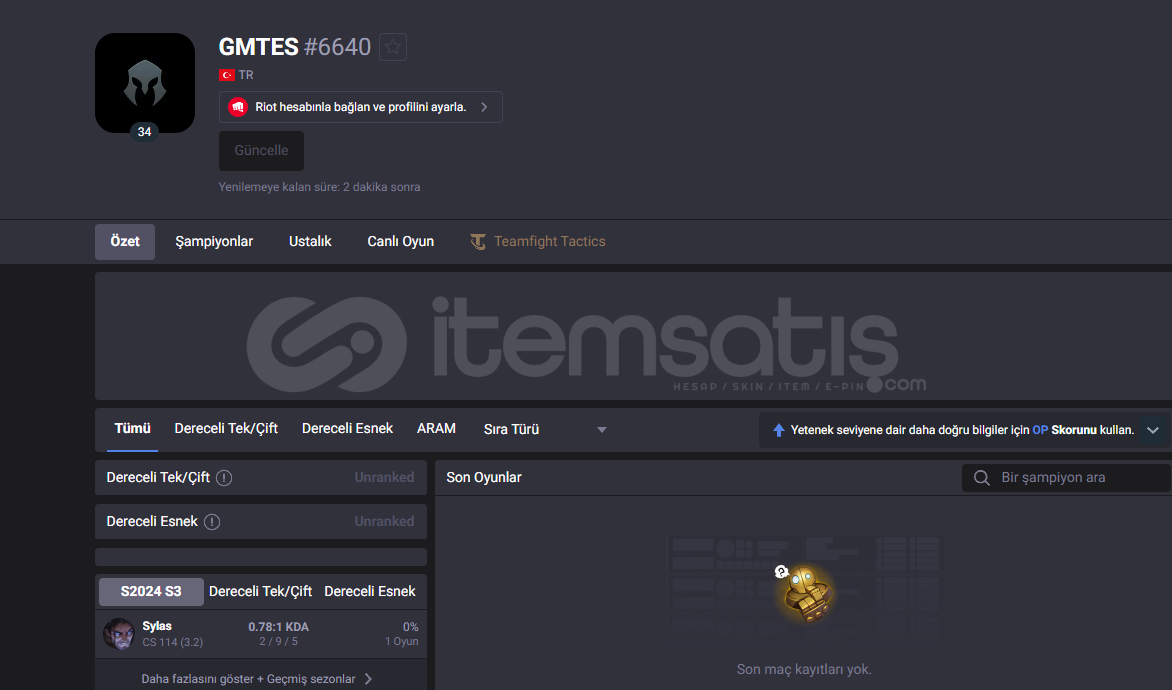Open the Canlı Oyun tab
Screen dimensions: 1172x690
401,241
